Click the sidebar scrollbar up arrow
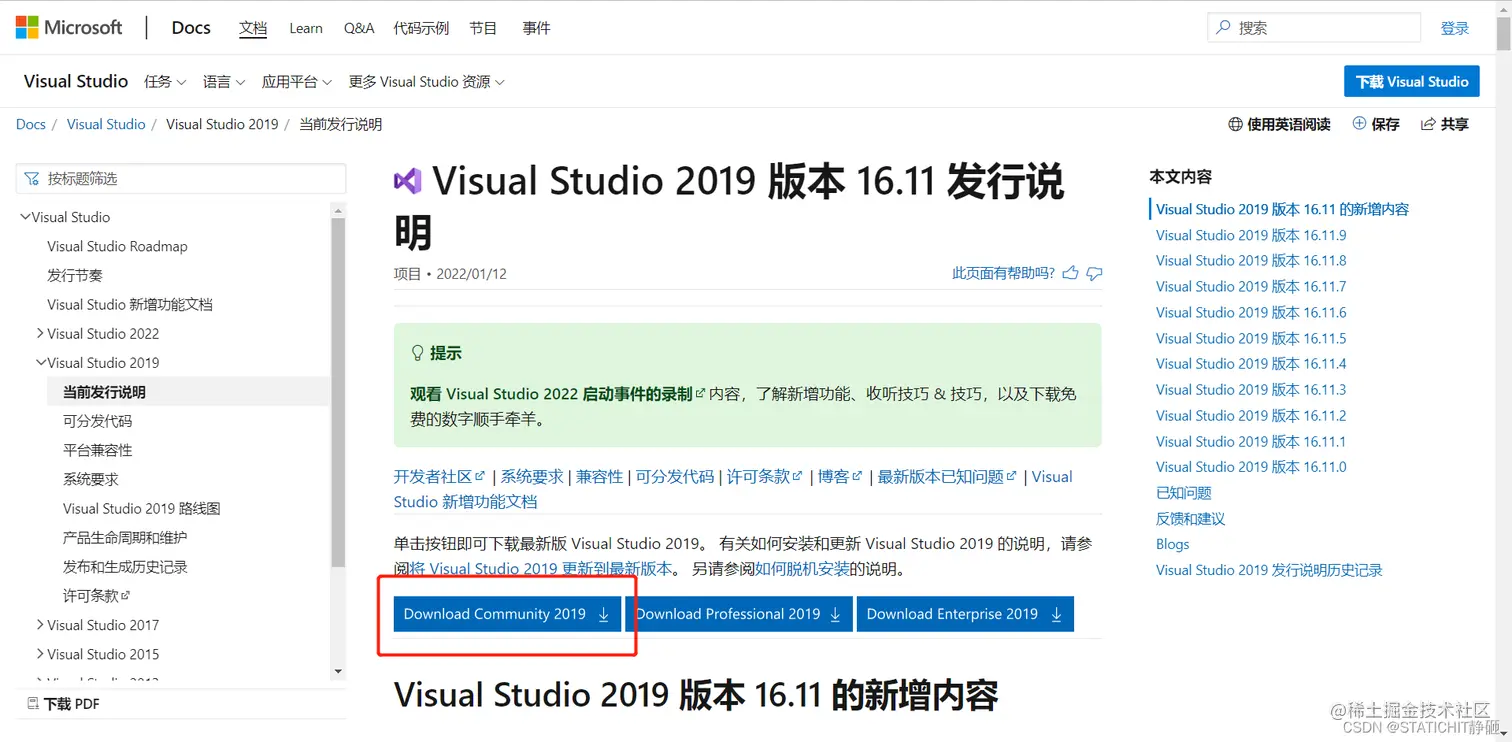This screenshot has height=742, width=1512. coord(338,210)
